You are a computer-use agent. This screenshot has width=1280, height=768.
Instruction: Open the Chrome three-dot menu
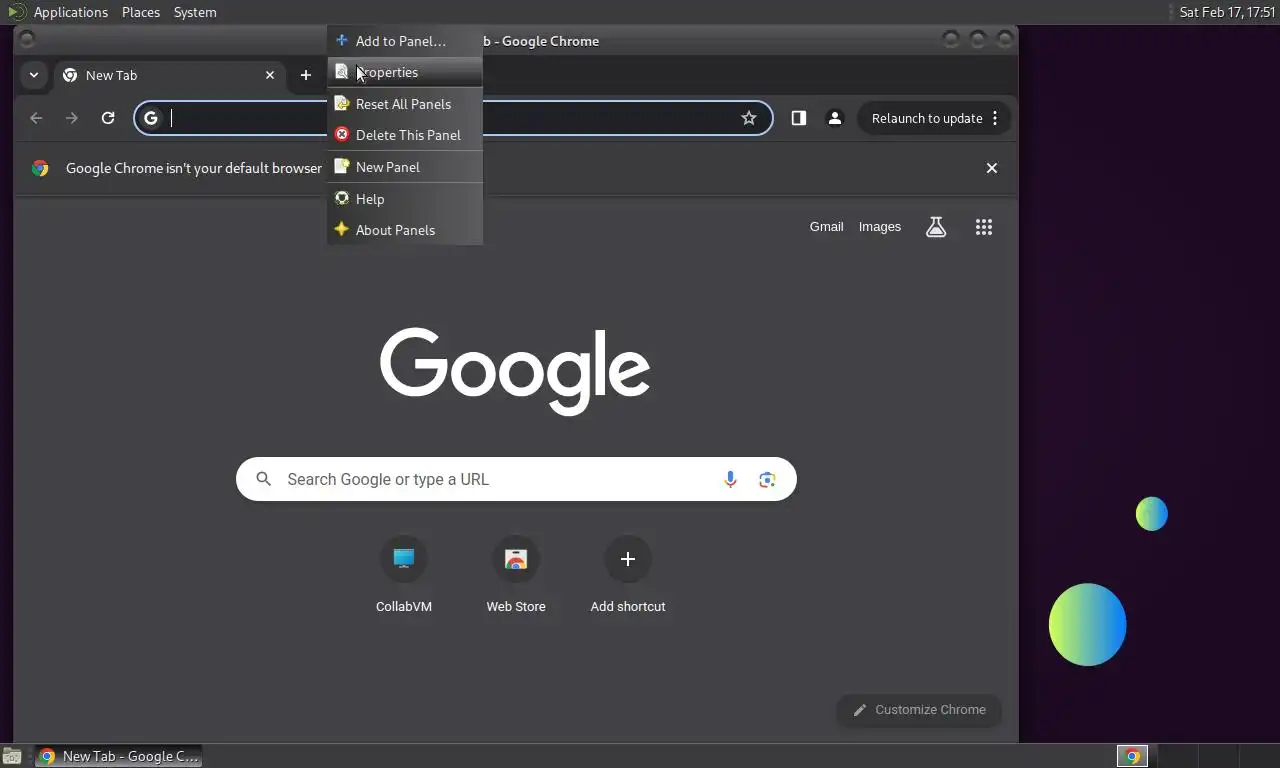point(995,118)
